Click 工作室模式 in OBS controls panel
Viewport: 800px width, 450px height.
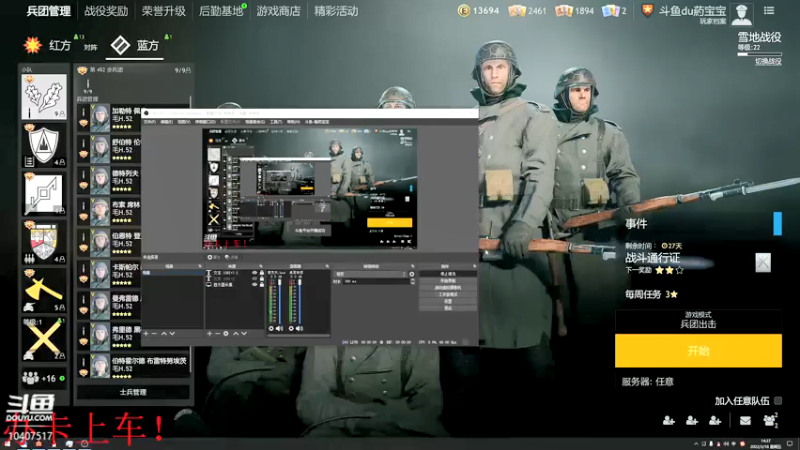(448, 294)
